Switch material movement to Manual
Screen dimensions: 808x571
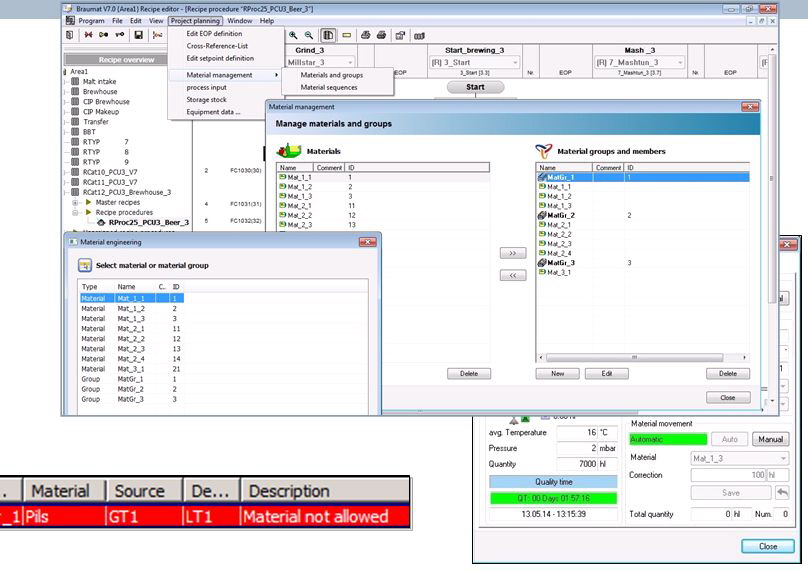pos(769,439)
